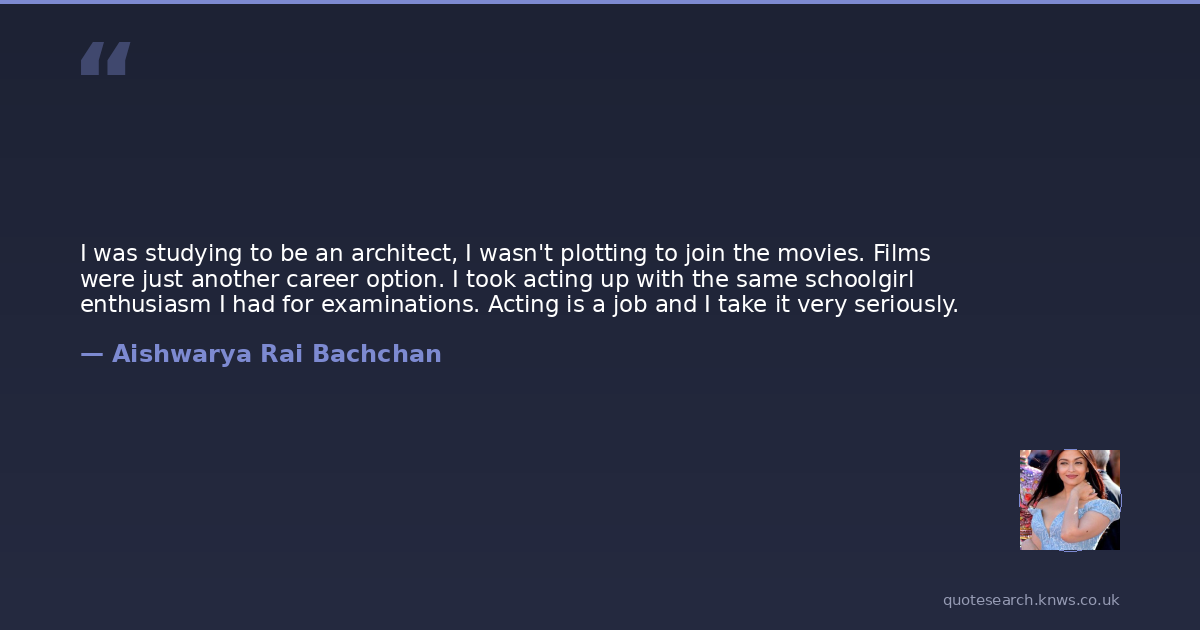Click the em dash before author name
This screenshot has height=630, width=1200.
(x=91, y=354)
